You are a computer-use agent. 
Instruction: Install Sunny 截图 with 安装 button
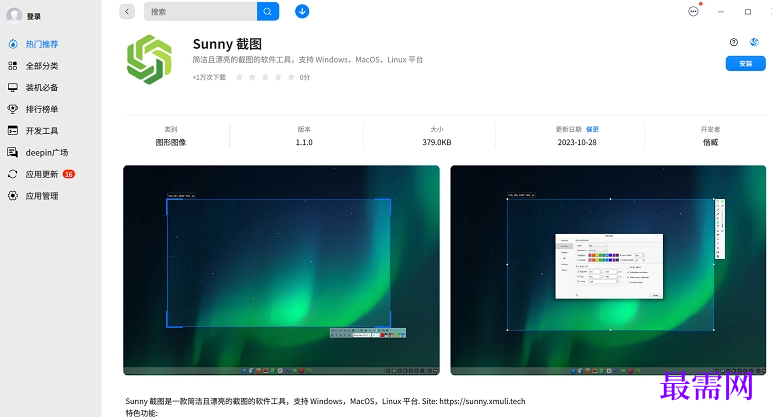pos(745,64)
